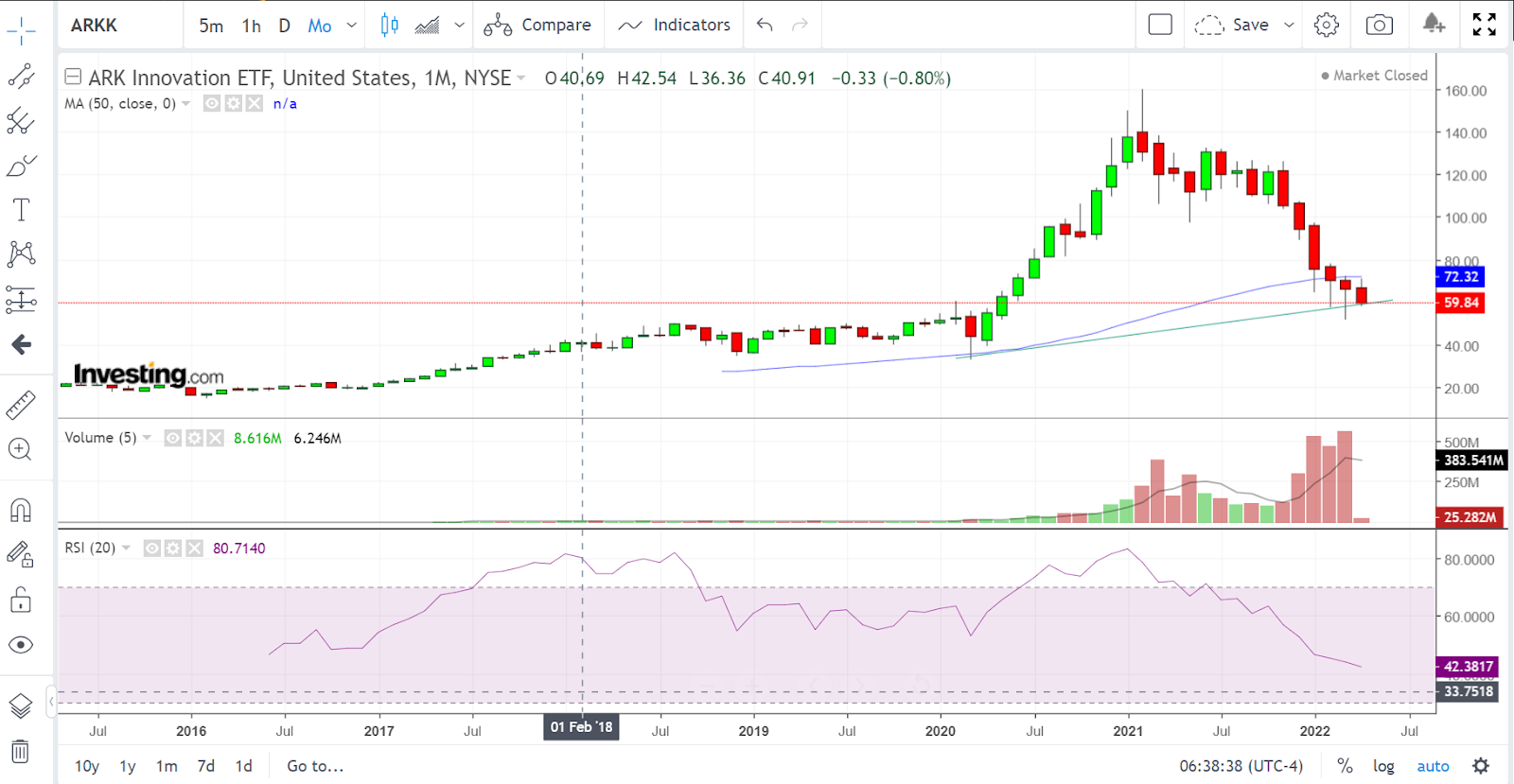Viewport: 1514px width, 784px height.
Task: Select the candlestick chart type icon
Action: (x=389, y=26)
